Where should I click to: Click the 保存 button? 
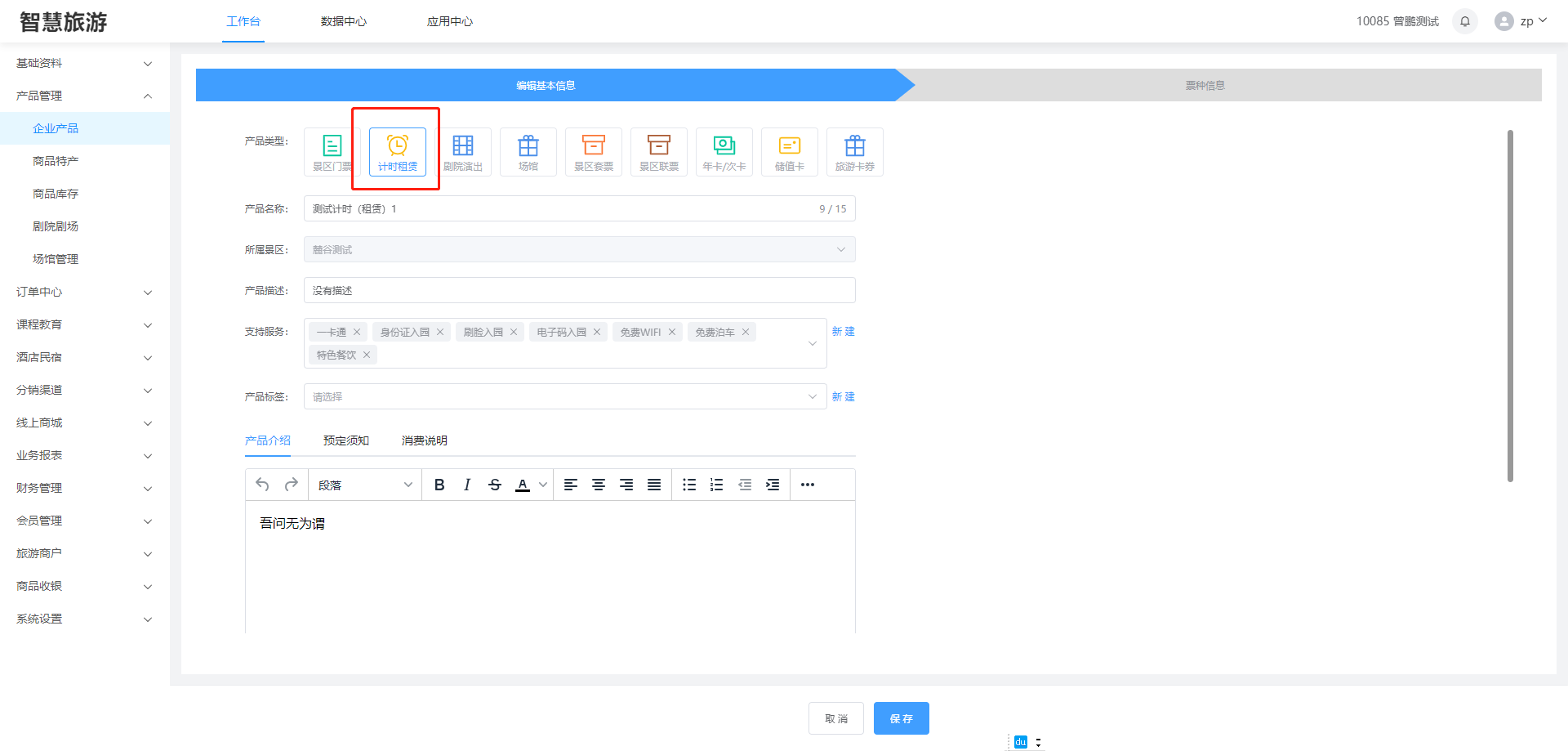point(901,718)
